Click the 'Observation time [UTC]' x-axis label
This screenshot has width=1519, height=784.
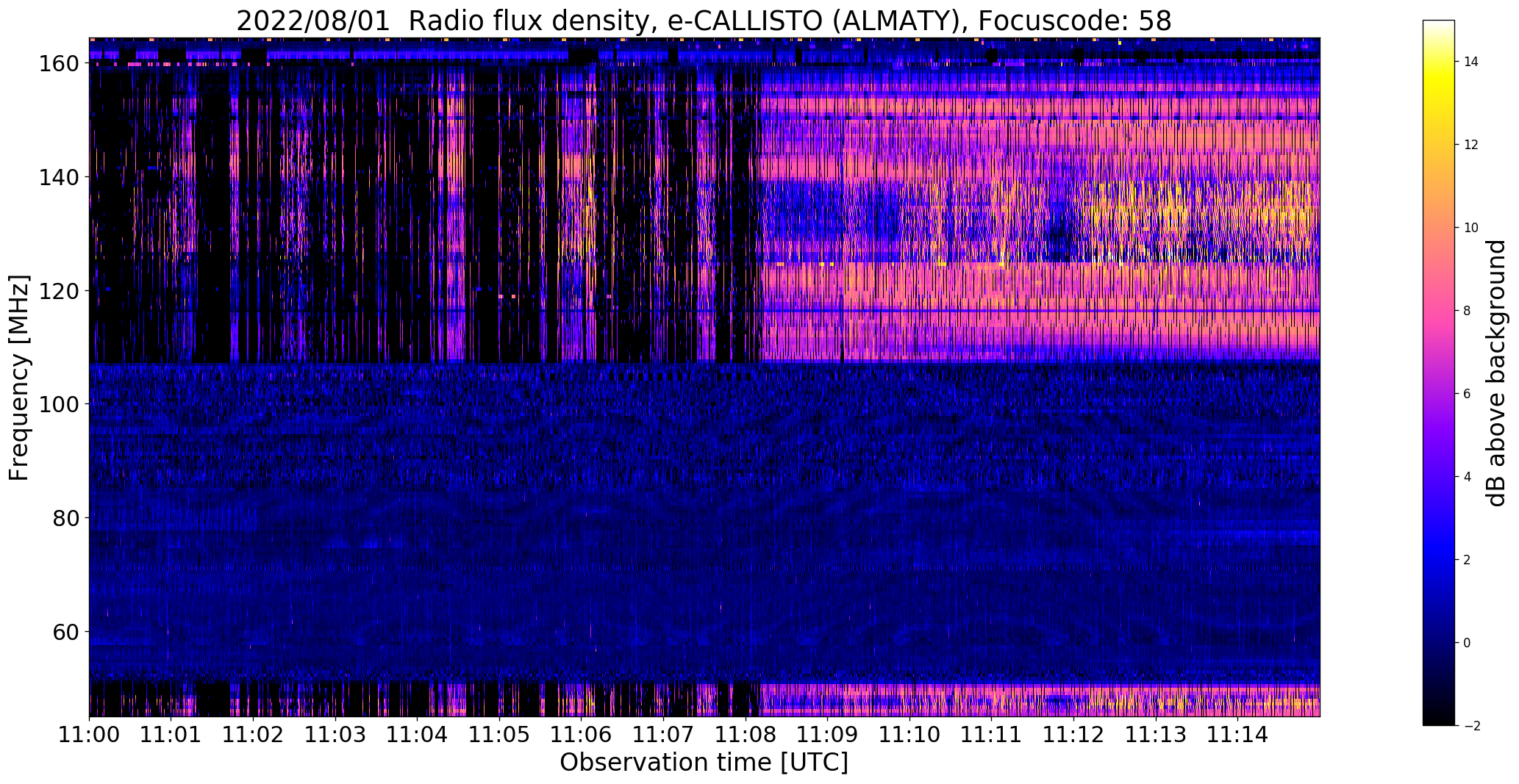click(x=704, y=763)
